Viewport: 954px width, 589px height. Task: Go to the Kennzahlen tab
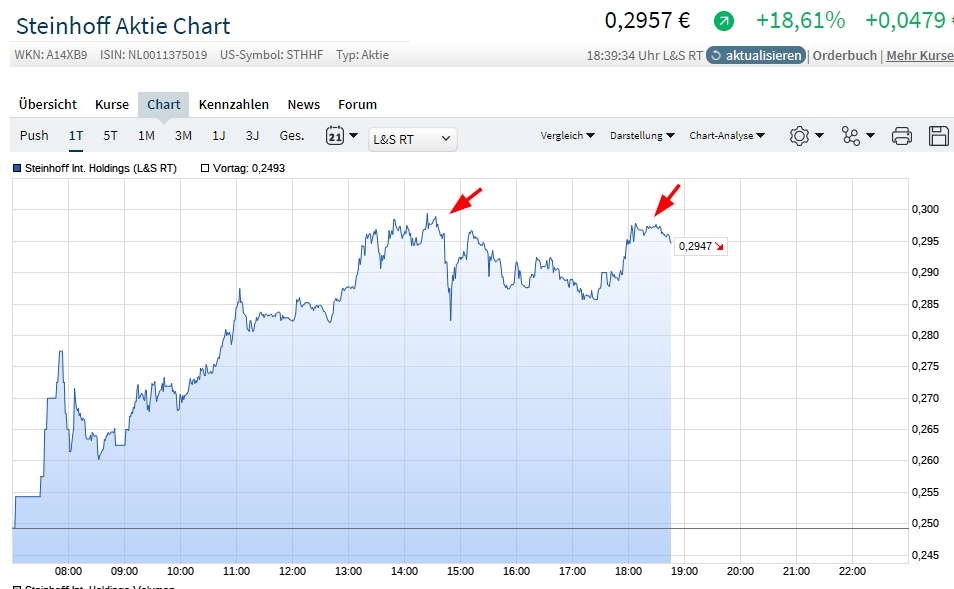(x=233, y=104)
